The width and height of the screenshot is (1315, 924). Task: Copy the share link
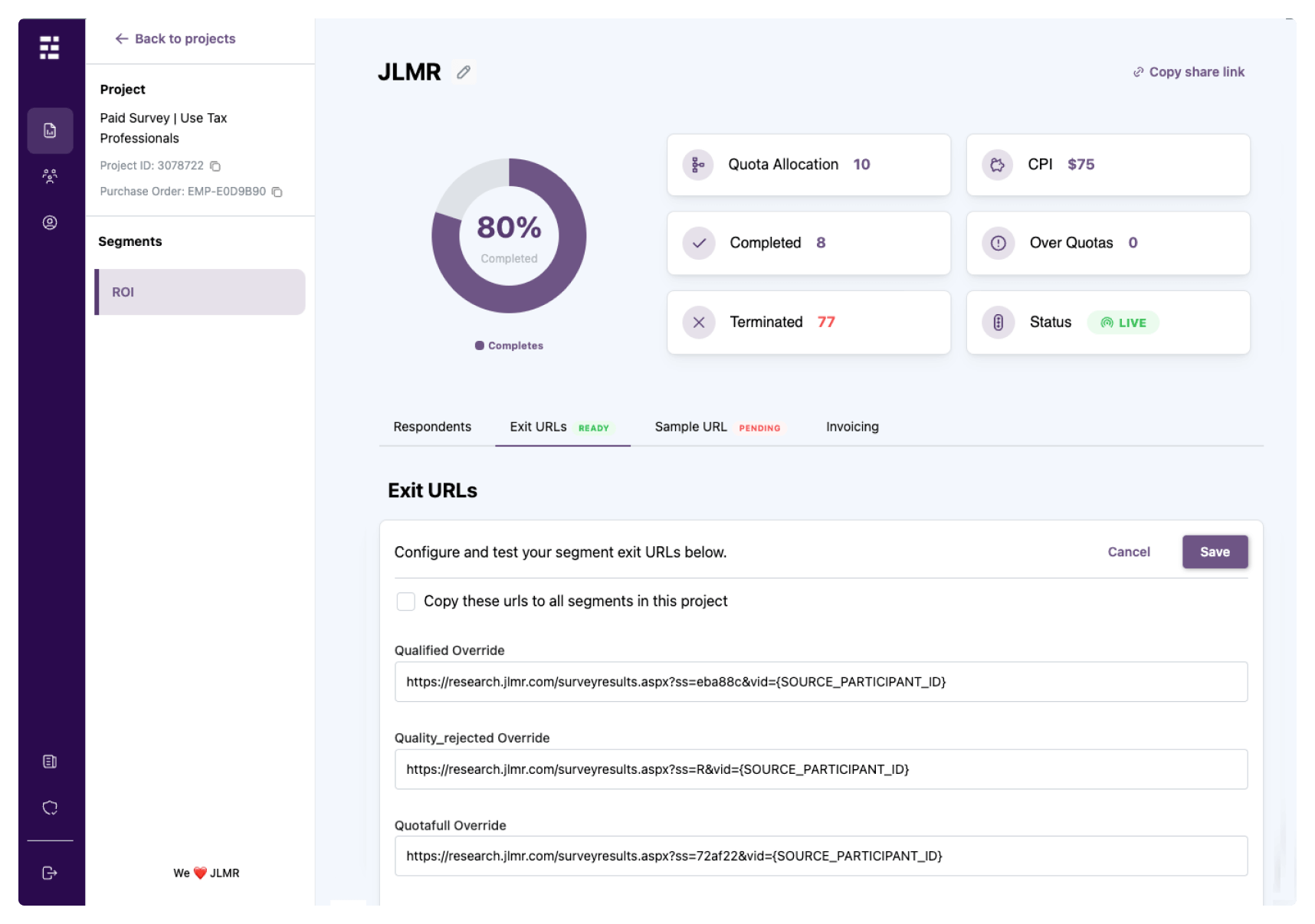[x=1189, y=72]
